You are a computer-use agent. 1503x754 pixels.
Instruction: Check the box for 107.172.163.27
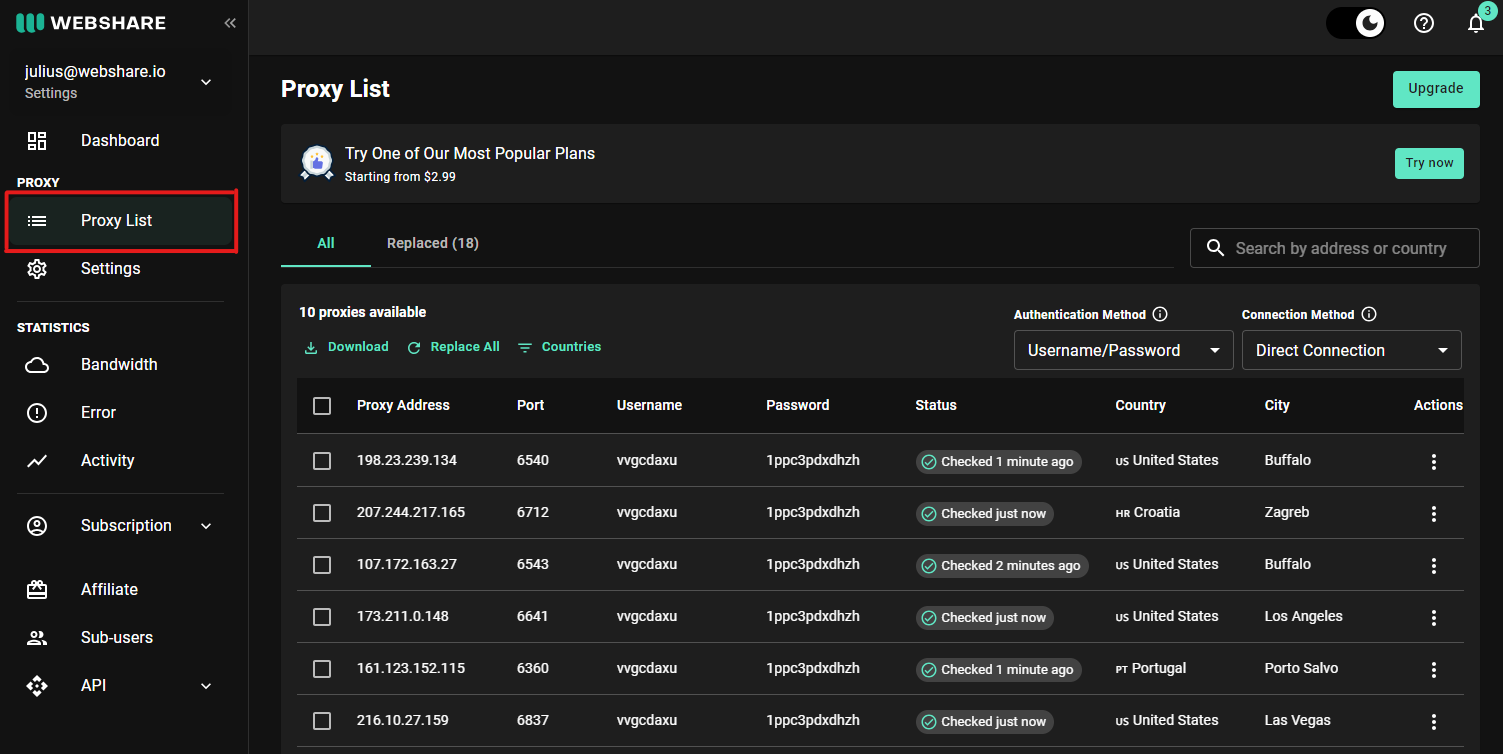tap(322, 565)
